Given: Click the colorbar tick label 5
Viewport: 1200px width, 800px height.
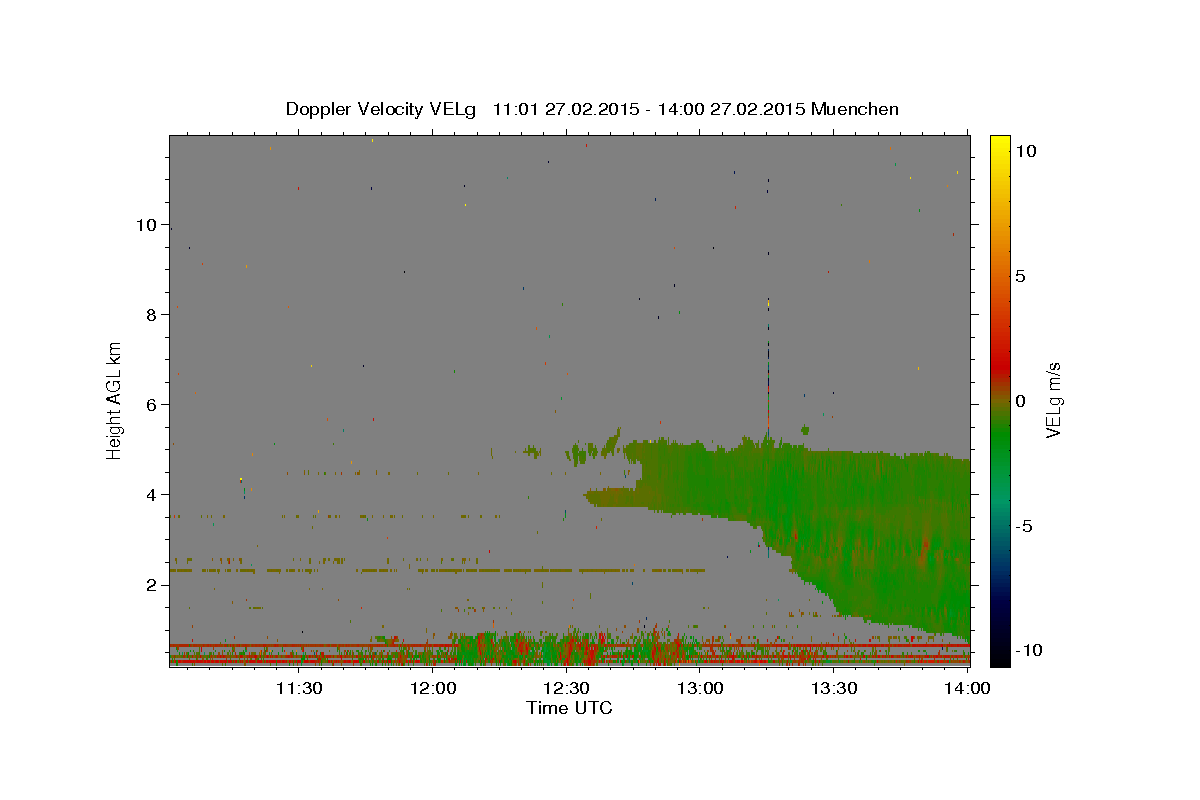Looking at the screenshot, I should coord(1020,276).
